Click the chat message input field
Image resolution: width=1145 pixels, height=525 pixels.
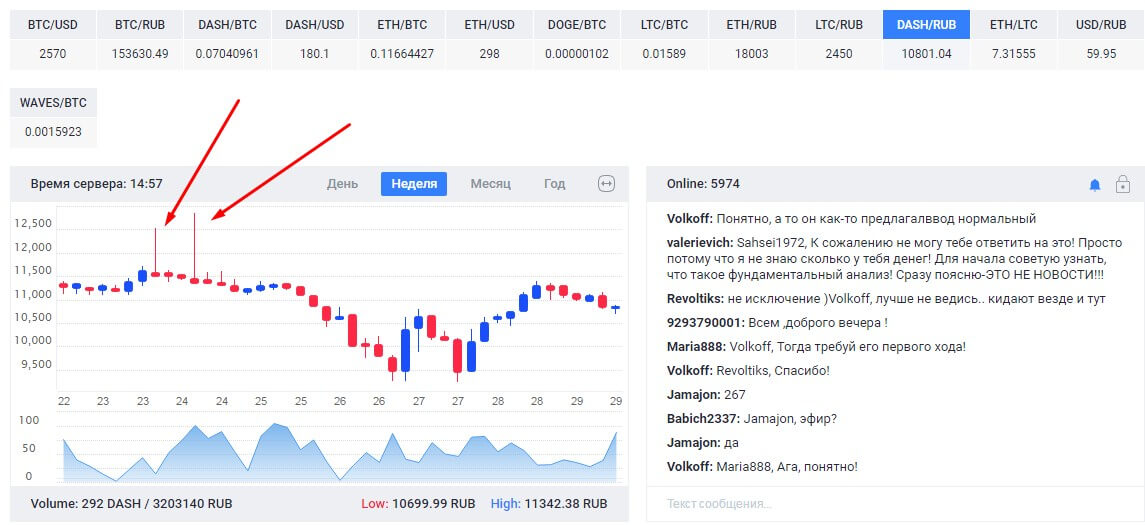(x=893, y=504)
